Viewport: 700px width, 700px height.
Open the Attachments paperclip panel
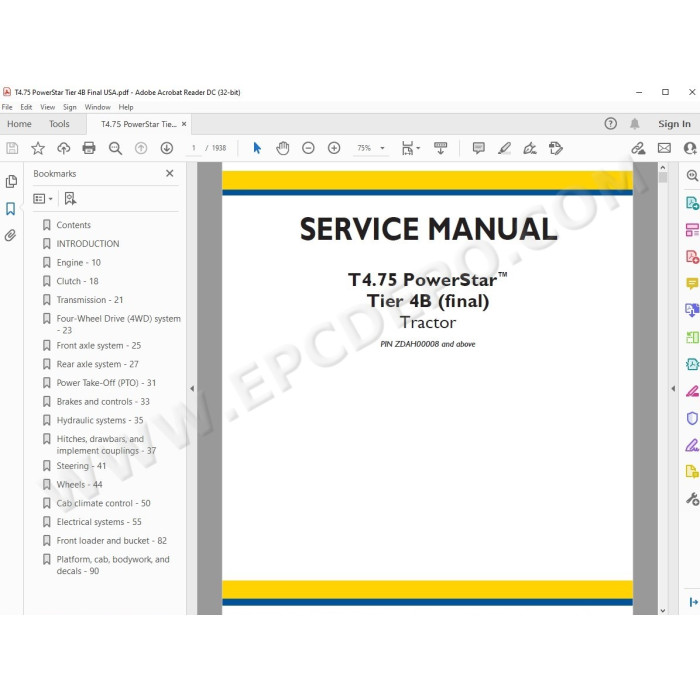pos(11,235)
